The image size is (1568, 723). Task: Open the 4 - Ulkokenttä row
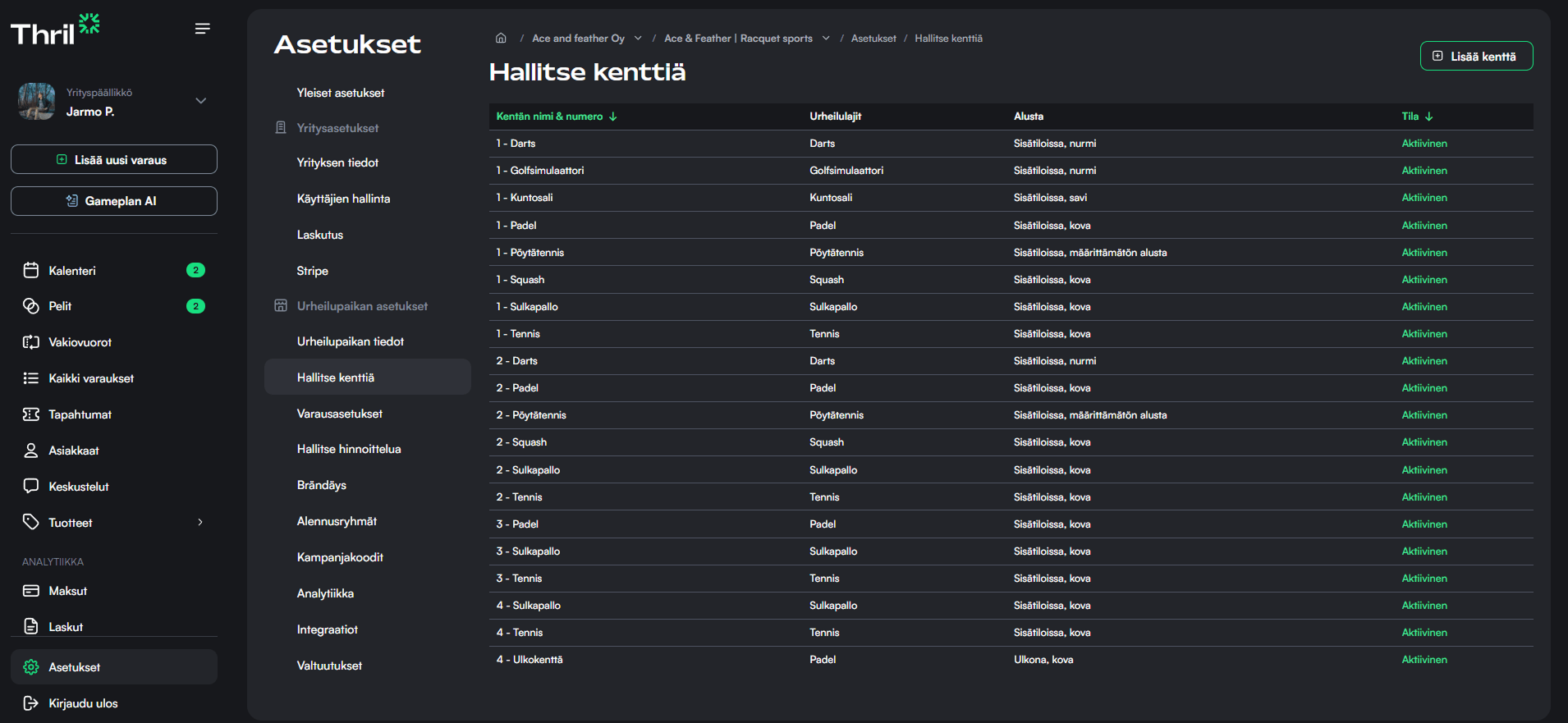[530, 660]
